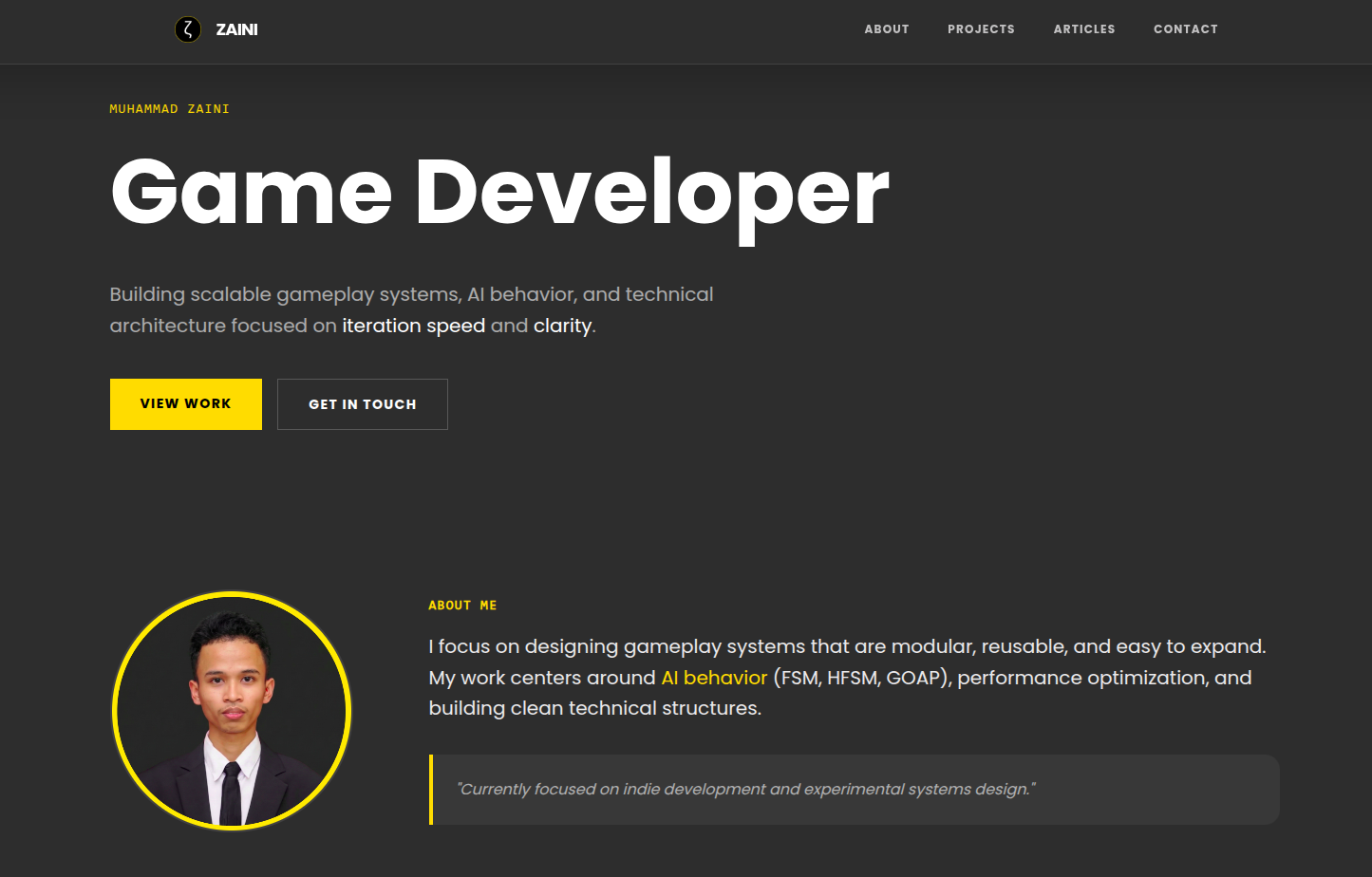Click the Get In Touch button

[x=362, y=404]
